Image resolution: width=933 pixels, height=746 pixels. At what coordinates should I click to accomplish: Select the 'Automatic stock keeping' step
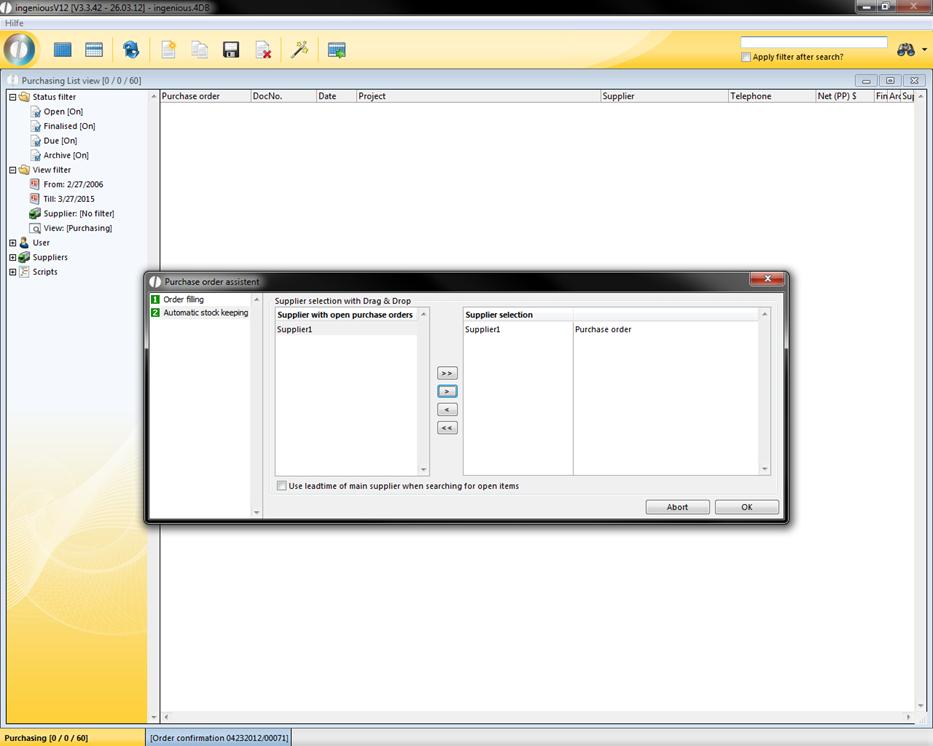pyautogui.click(x=205, y=313)
